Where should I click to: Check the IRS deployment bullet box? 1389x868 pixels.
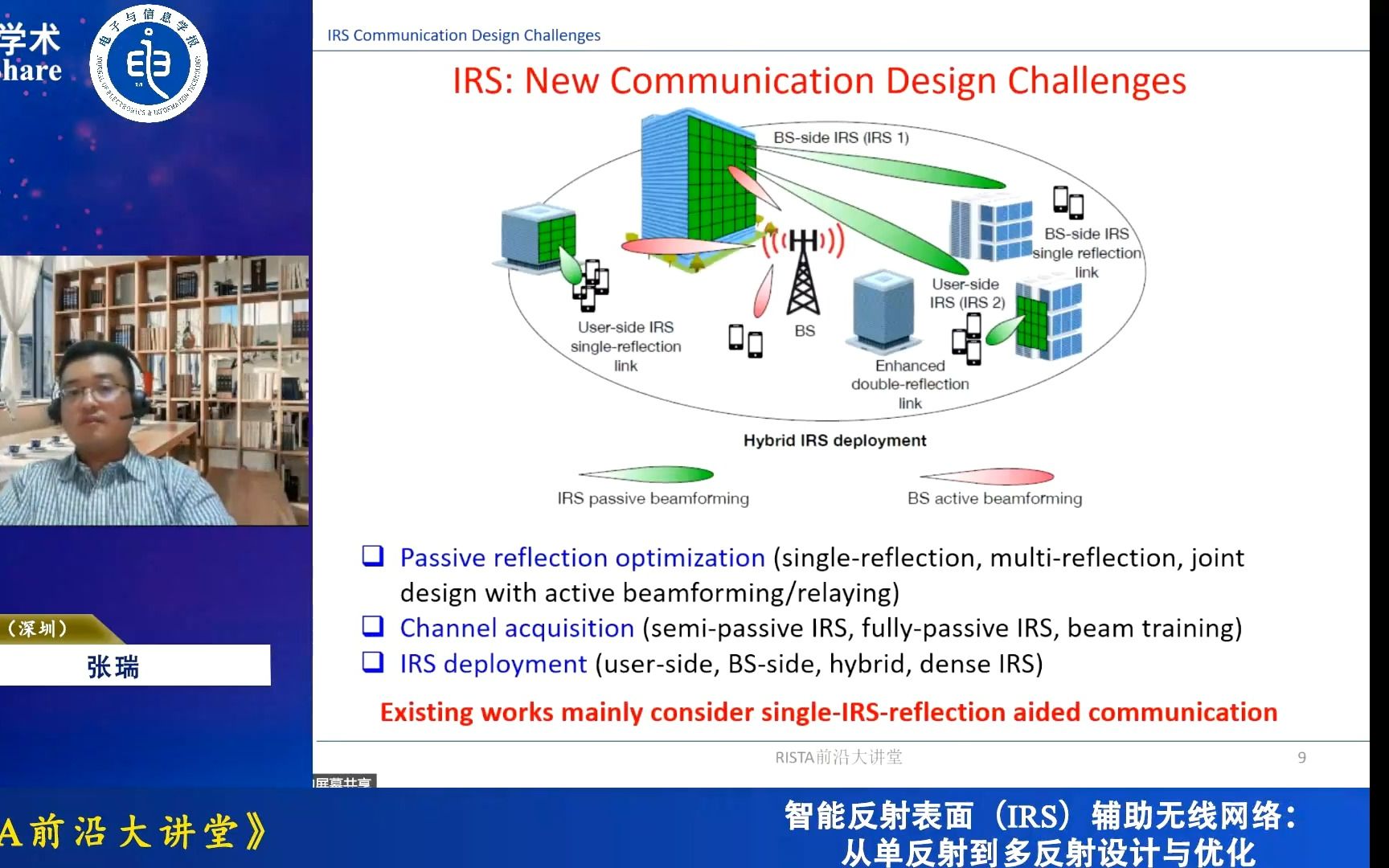tap(373, 661)
